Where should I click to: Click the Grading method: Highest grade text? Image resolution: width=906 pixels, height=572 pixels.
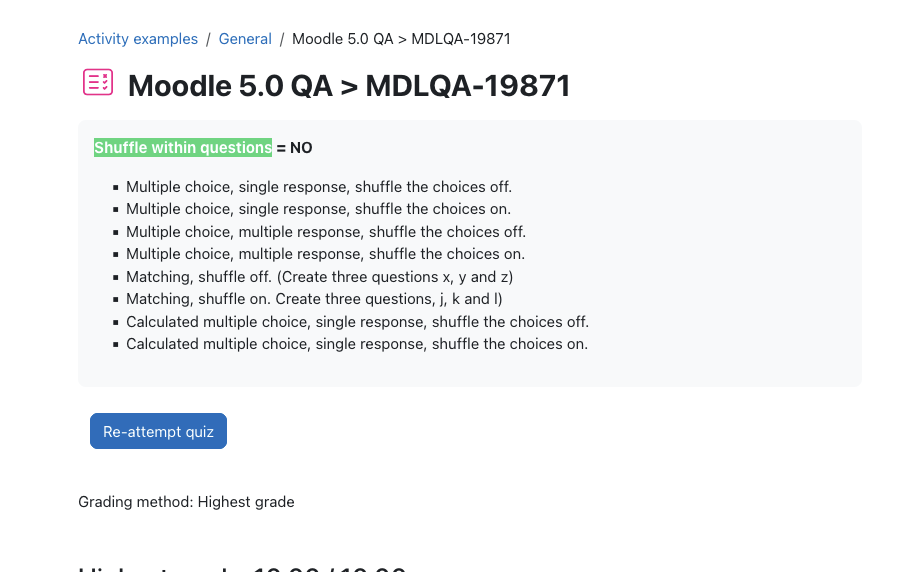(186, 502)
